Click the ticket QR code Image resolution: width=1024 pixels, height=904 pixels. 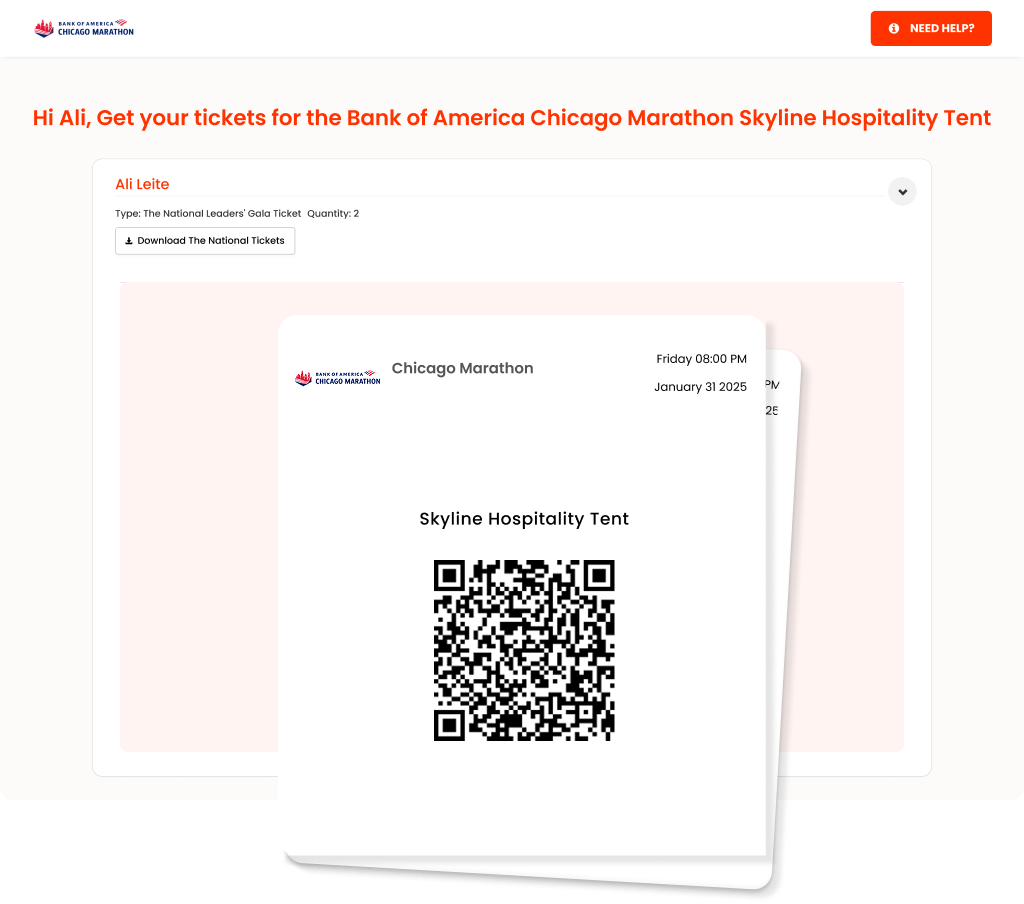524,650
